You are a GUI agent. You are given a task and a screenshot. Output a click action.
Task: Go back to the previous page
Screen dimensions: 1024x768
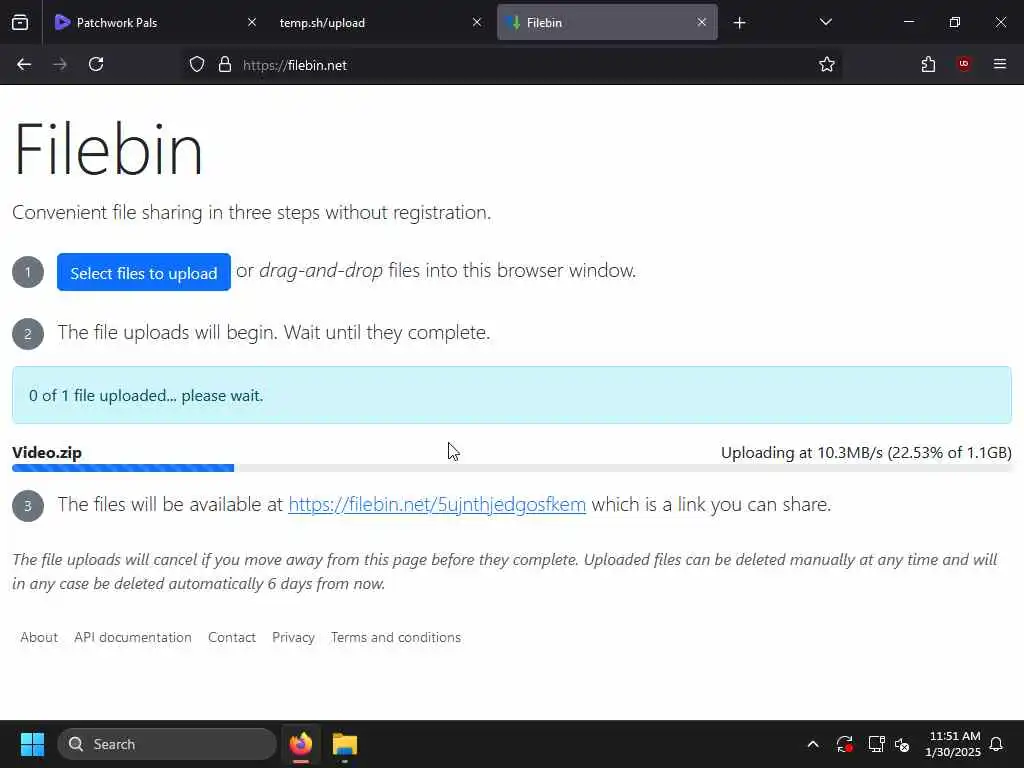point(24,65)
